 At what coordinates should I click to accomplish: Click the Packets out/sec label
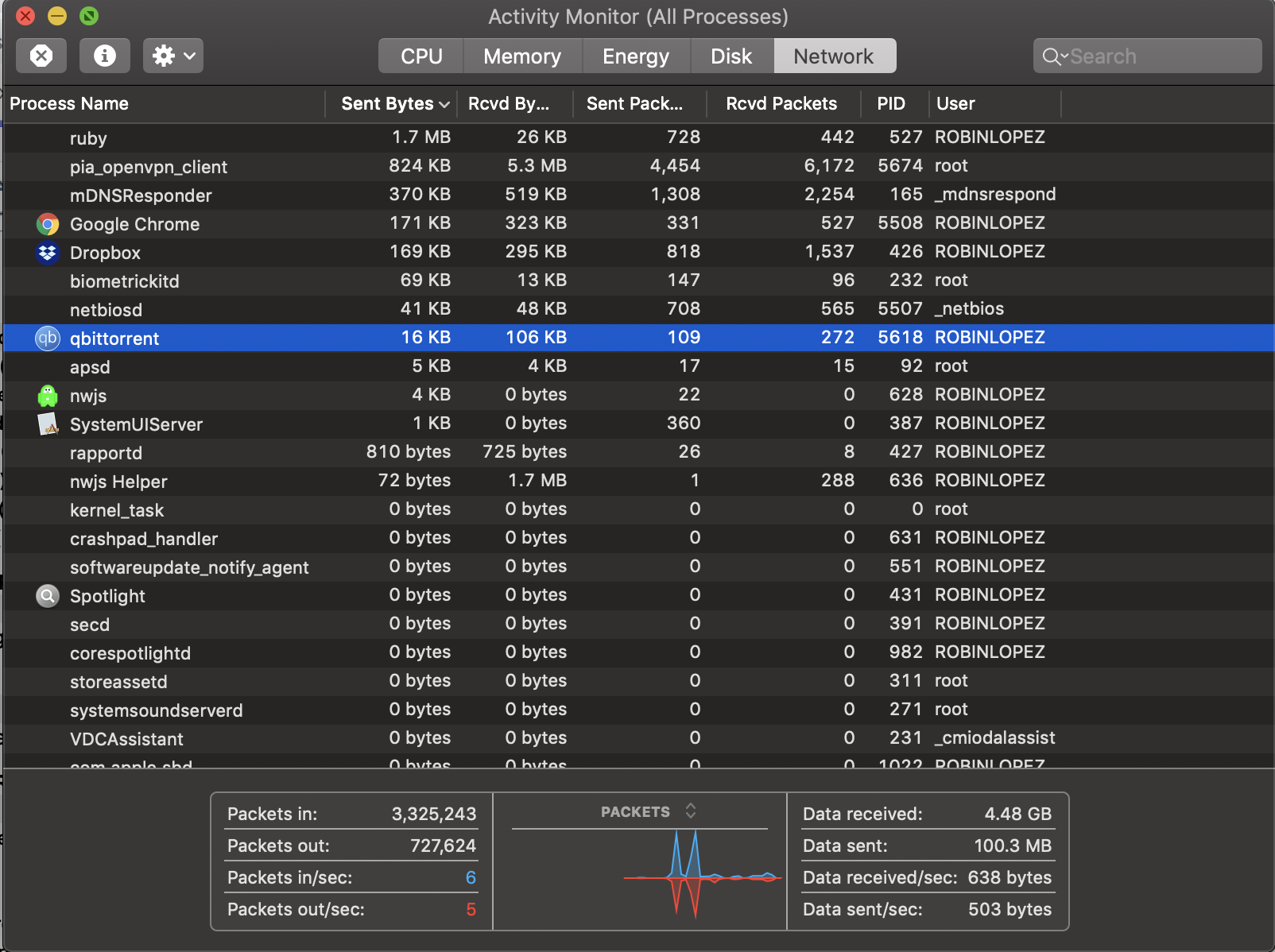[x=296, y=909]
